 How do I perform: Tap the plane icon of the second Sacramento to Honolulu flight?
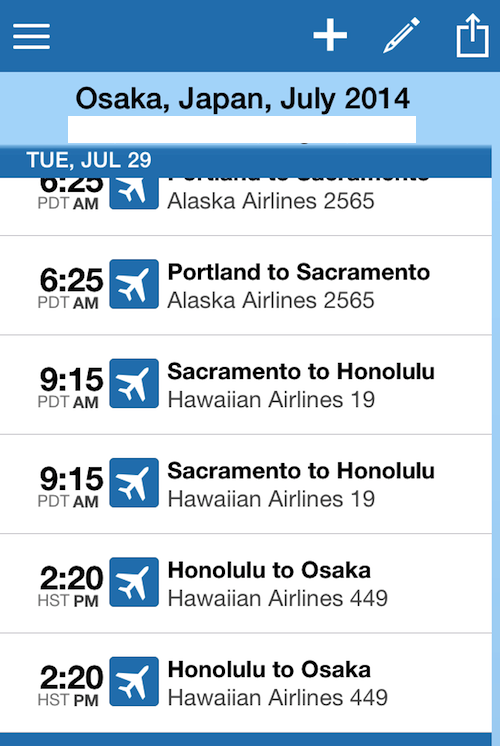(134, 483)
